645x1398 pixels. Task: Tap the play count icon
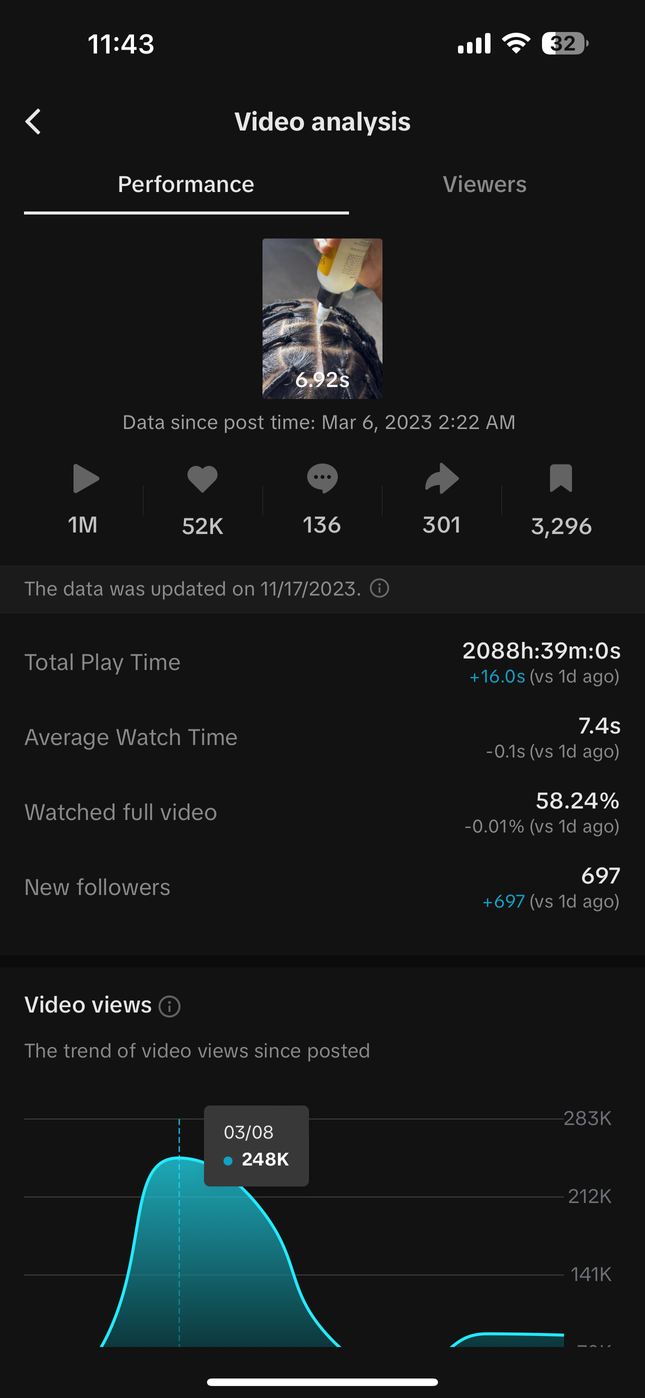point(85,480)
